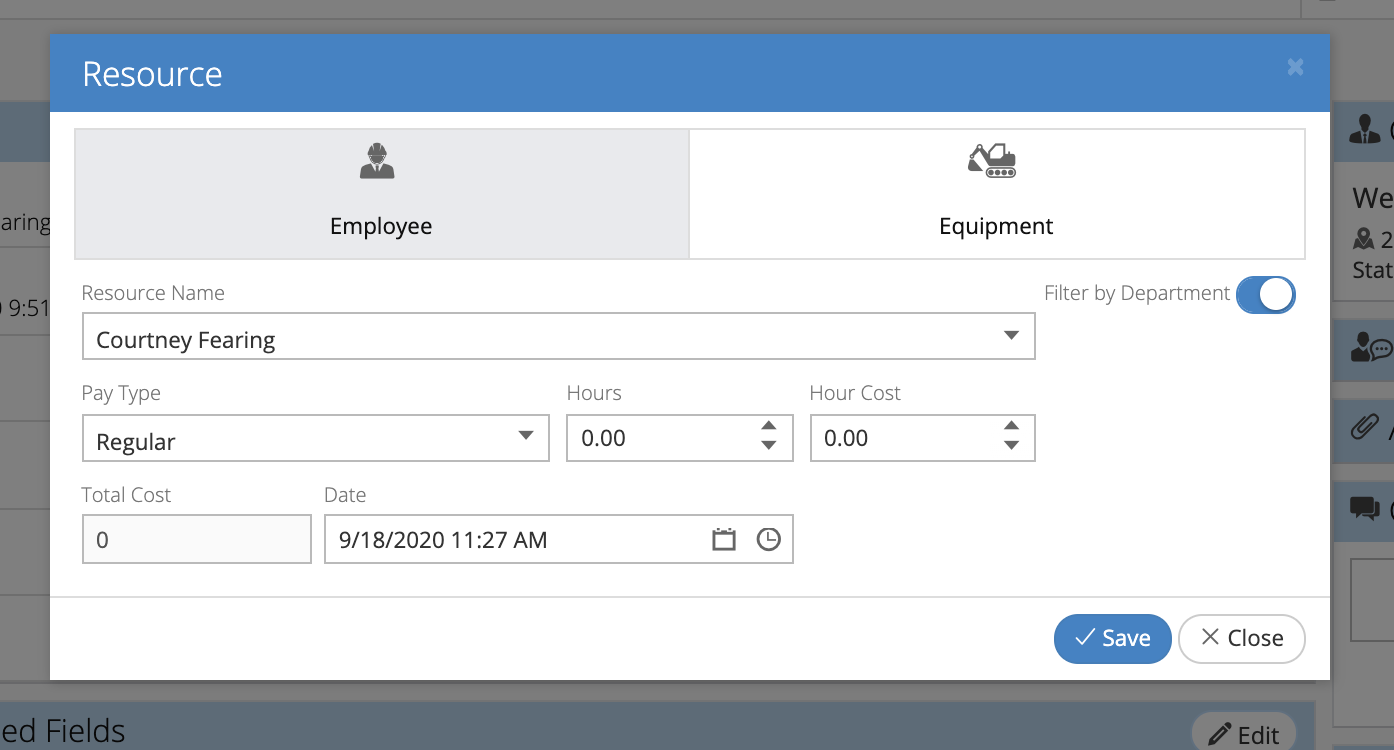
Task: Switch to the Equipment tab
Action: coord(997,194)
